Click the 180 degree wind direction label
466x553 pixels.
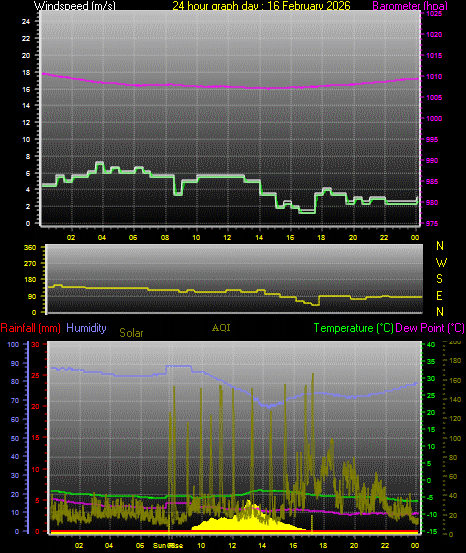pyautogui.click(x=30, y=279)
